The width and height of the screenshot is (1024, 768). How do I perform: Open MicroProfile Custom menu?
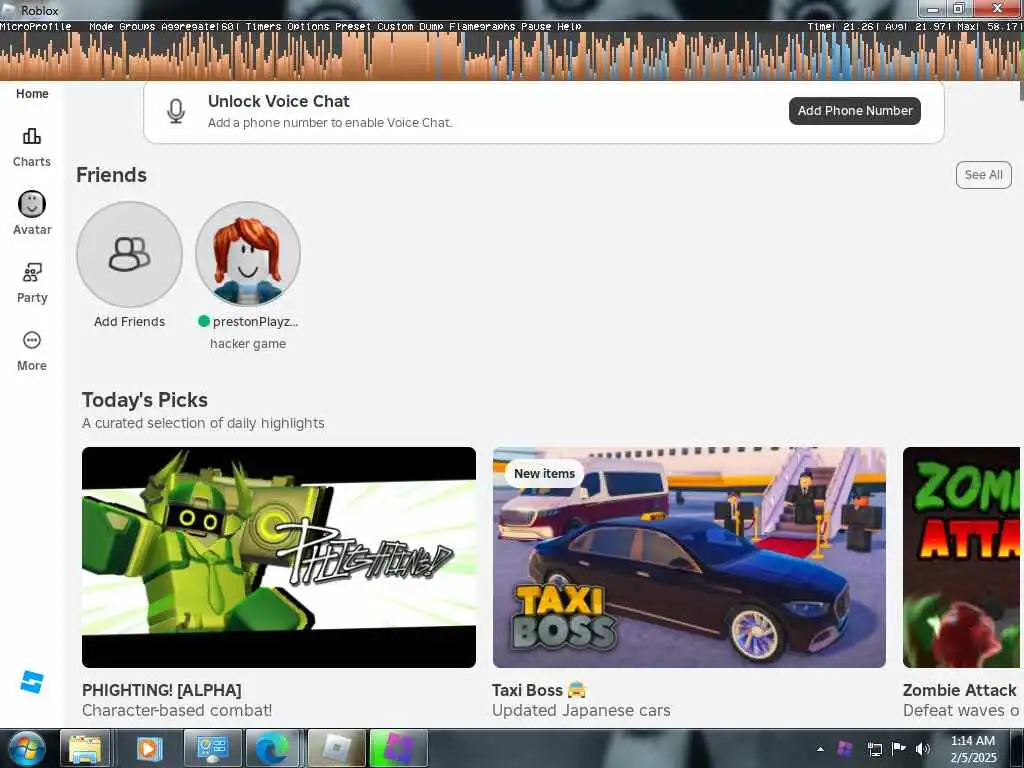pos(395,27)
